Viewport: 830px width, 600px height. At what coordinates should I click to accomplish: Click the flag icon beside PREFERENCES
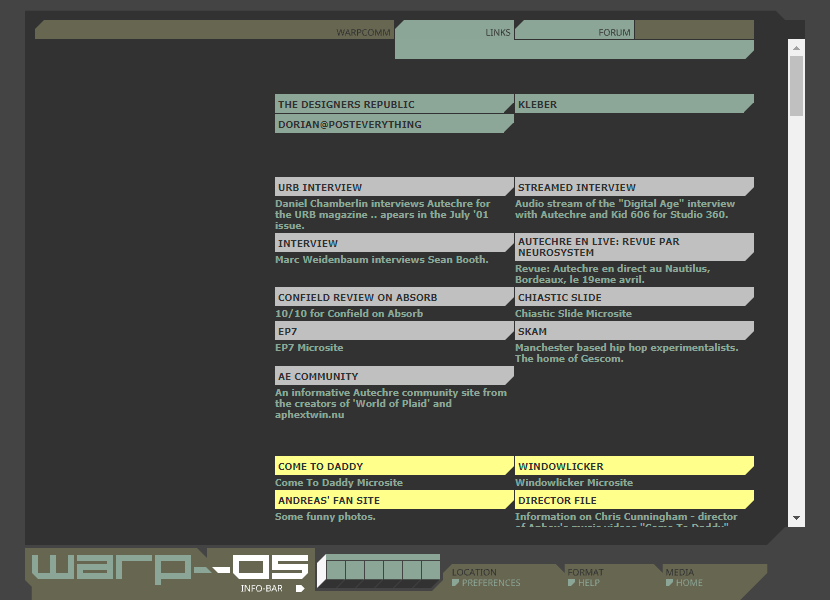tap(455, 583)
